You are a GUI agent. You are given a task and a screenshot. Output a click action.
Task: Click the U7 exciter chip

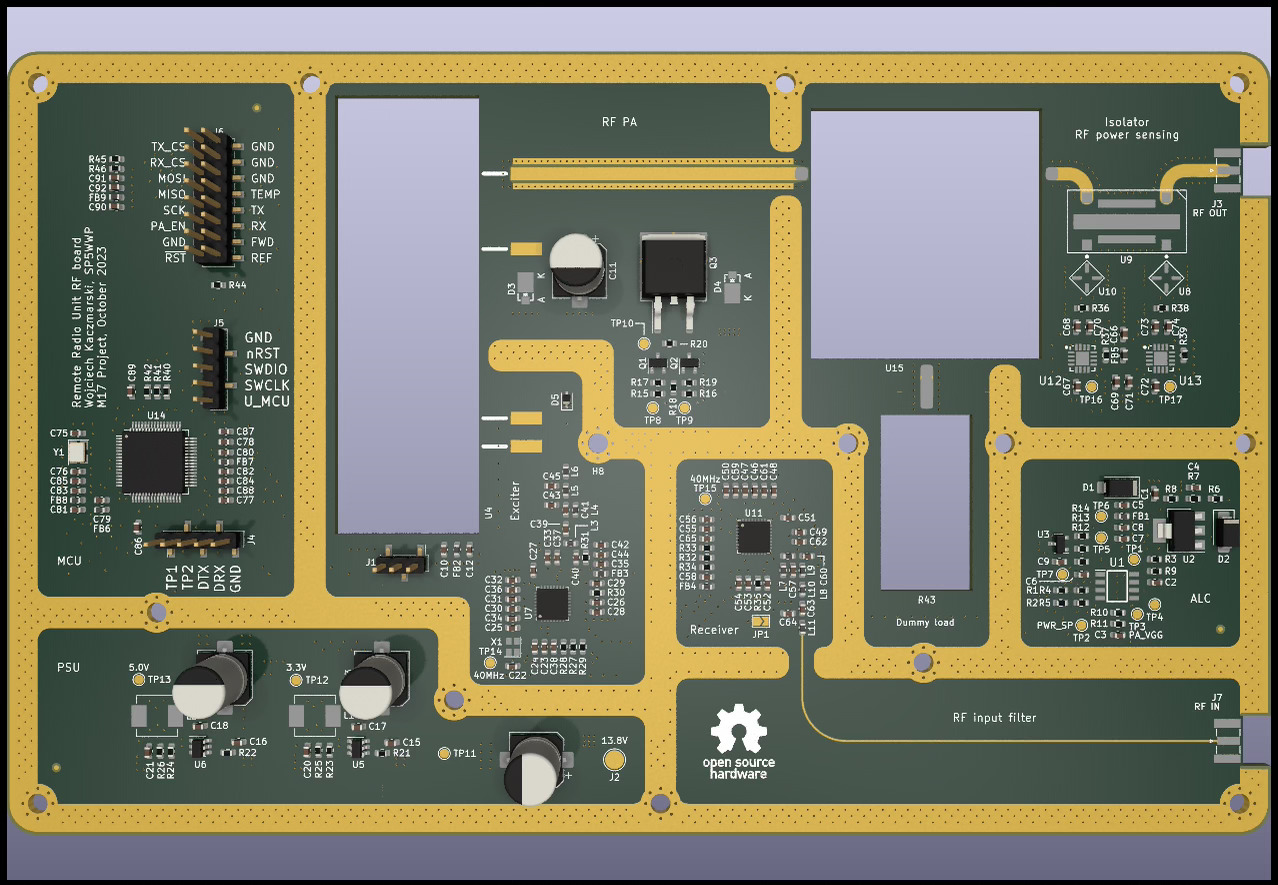pos(552,603)
